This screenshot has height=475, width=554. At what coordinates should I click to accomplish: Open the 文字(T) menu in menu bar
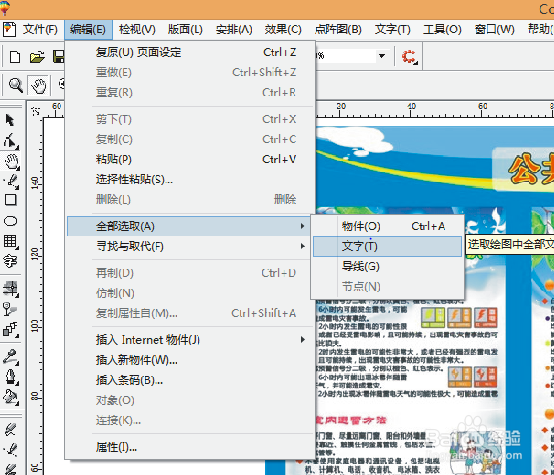click(x=393, y=29)
